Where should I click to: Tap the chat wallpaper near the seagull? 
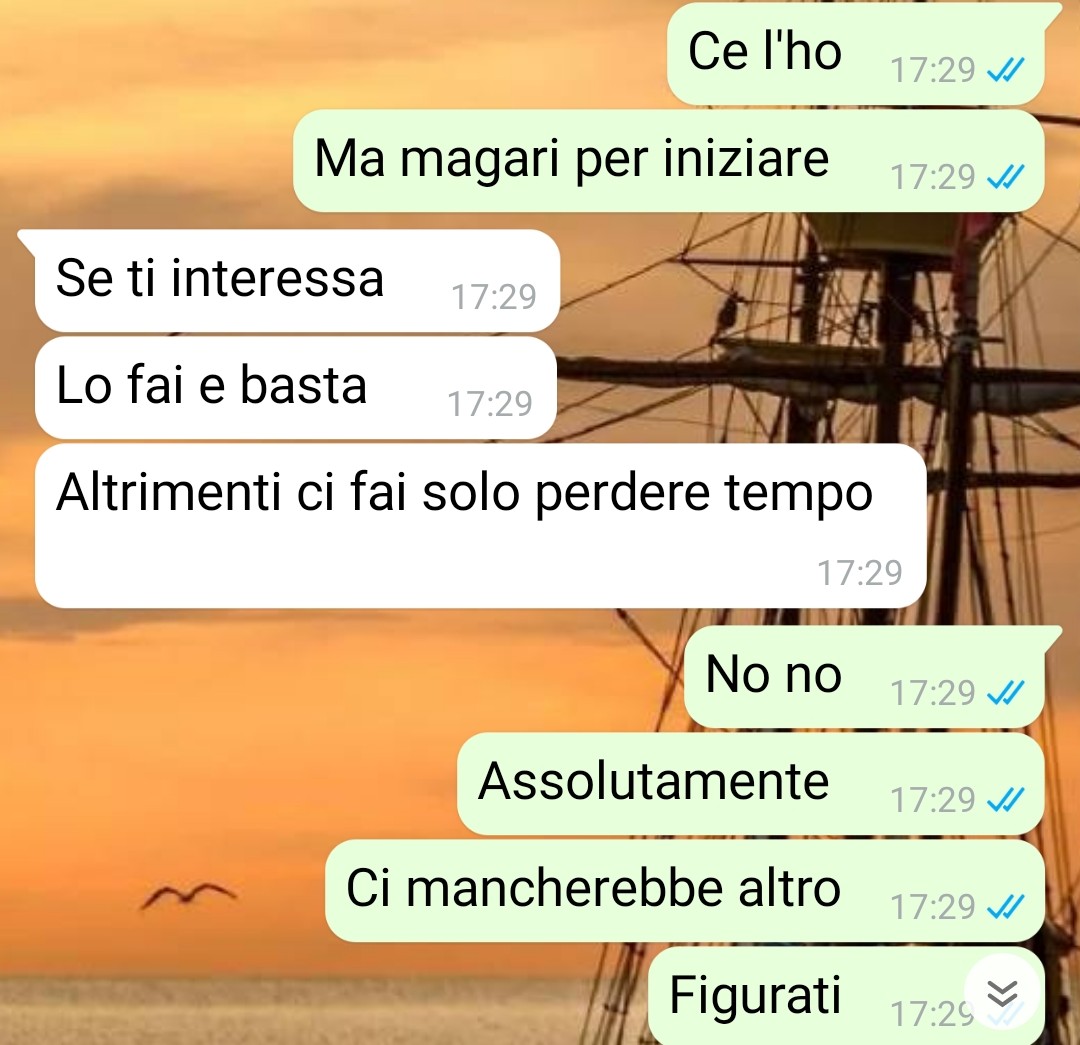tap(187, 896)
